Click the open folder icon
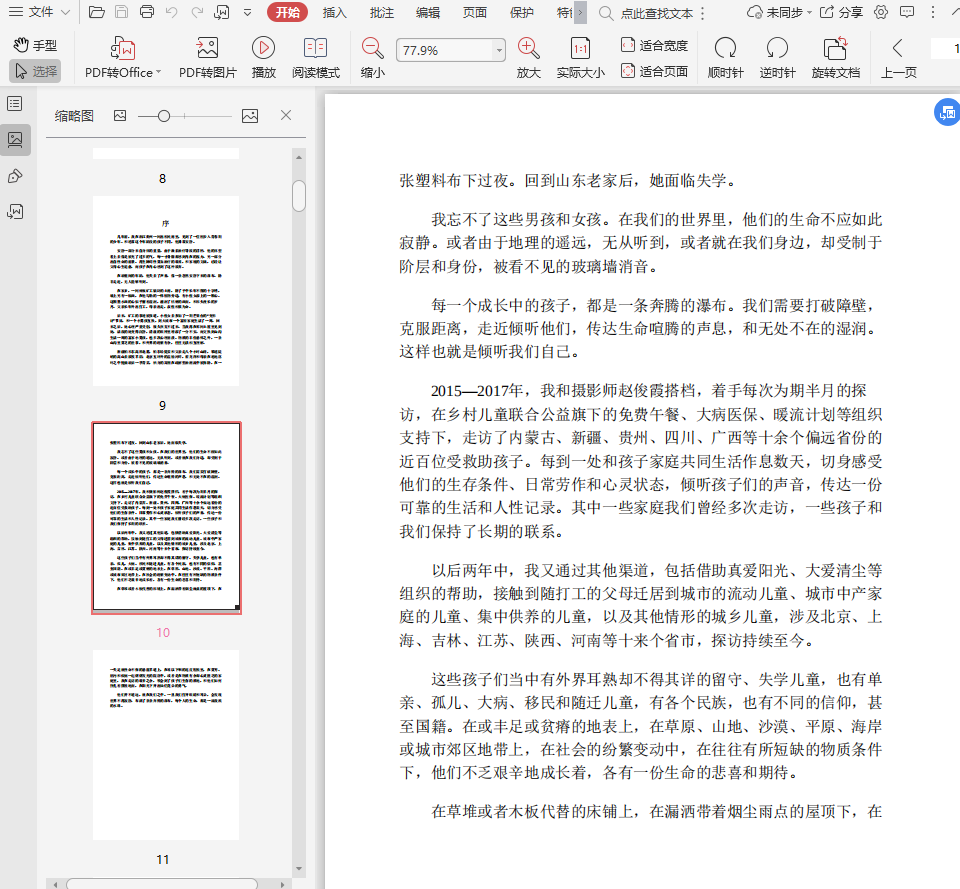960x889 pixels. point(96,12)
